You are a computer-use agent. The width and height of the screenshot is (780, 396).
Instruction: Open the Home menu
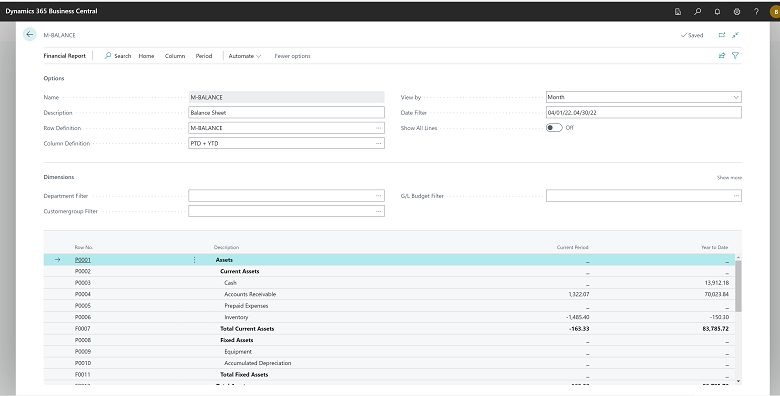click(146, 56)
